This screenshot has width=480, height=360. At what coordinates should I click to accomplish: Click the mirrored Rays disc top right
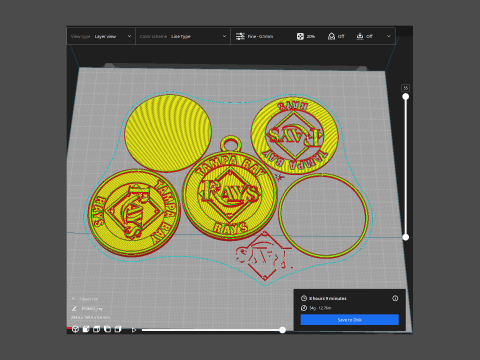[294, 135]
